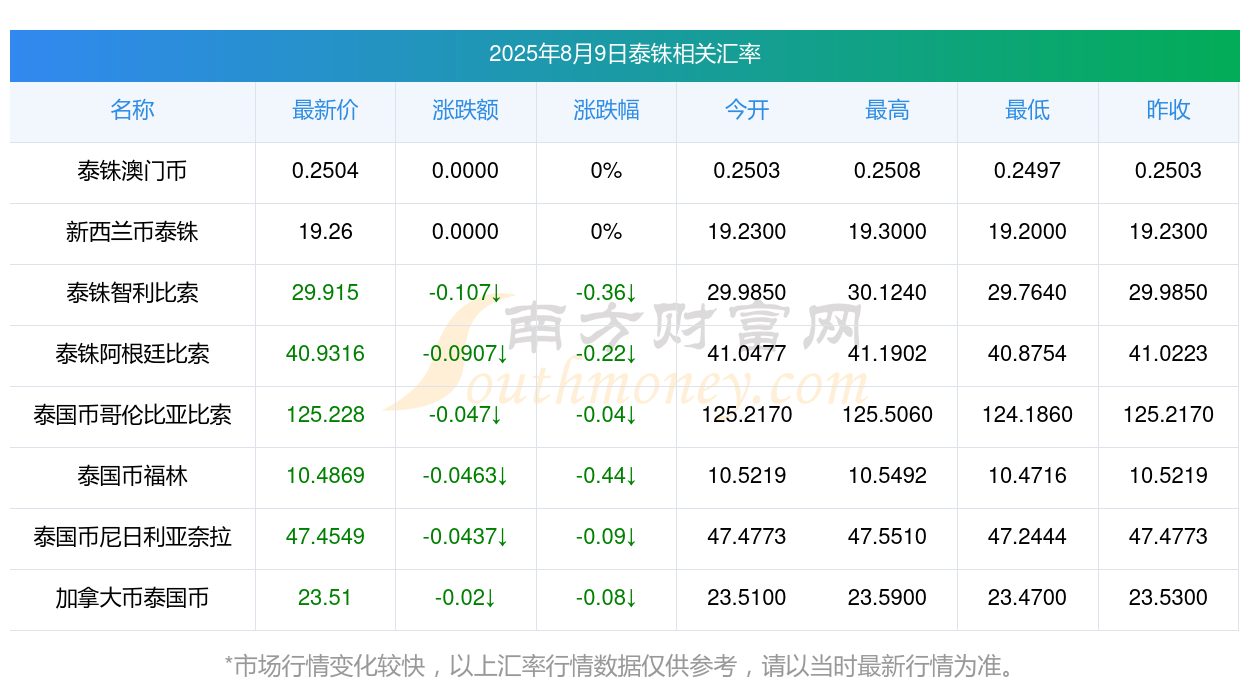Click the low value 29.7640

coord(1028,293)
